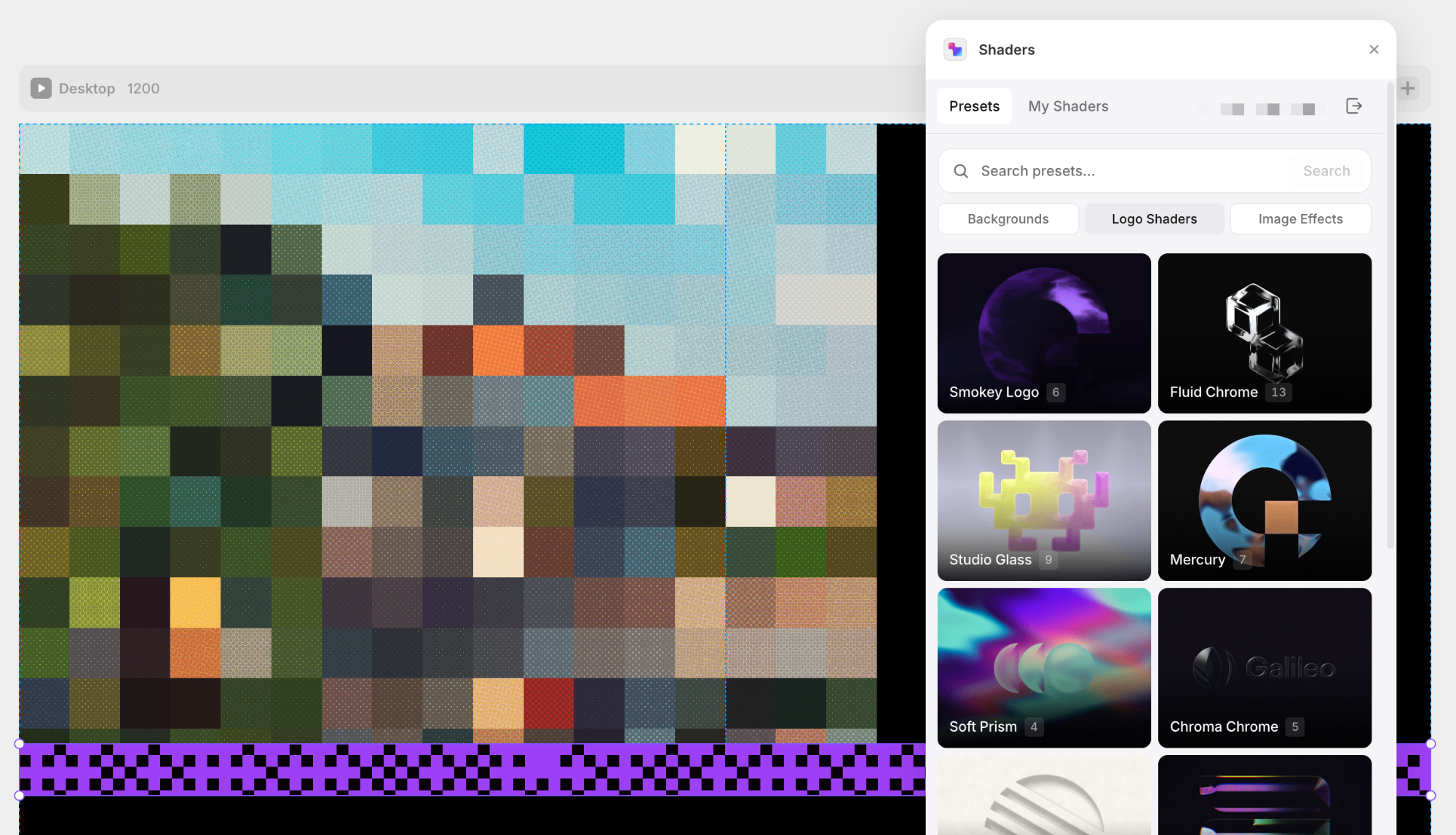Image resolution: width=1456 pixels, height=835 pixels.
Task: Click the sign-out arrow icon
Action: tap(1354, 106)
